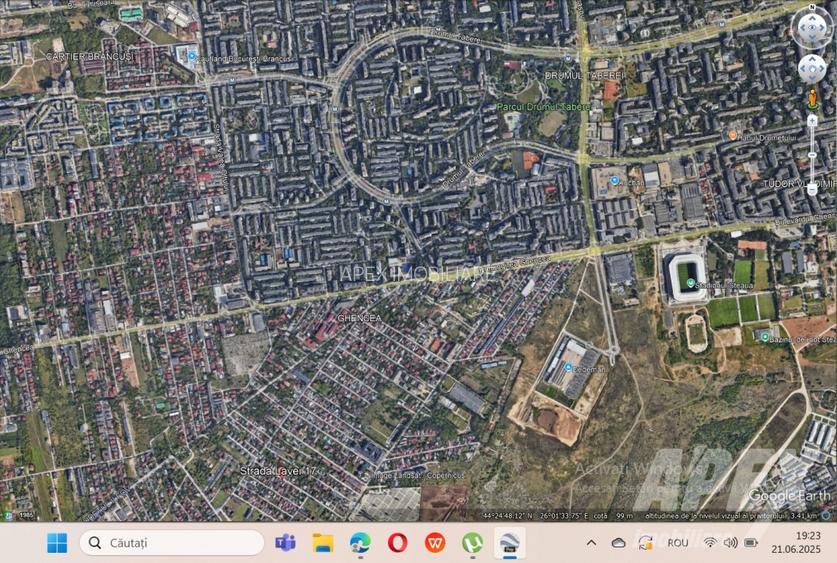837x563 pixels.
Task: Click the Căutați taskbar search box
Action: coord(172,543)
